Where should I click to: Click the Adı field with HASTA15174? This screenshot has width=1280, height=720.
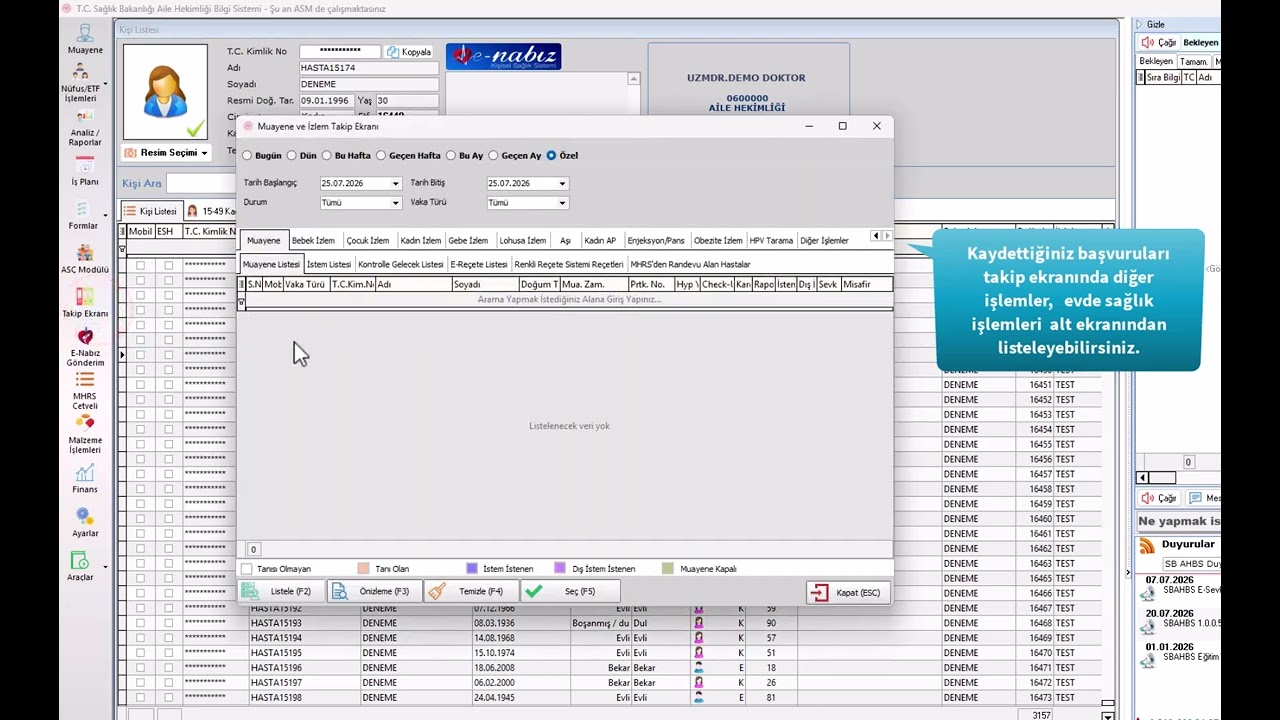click(368, 68)
